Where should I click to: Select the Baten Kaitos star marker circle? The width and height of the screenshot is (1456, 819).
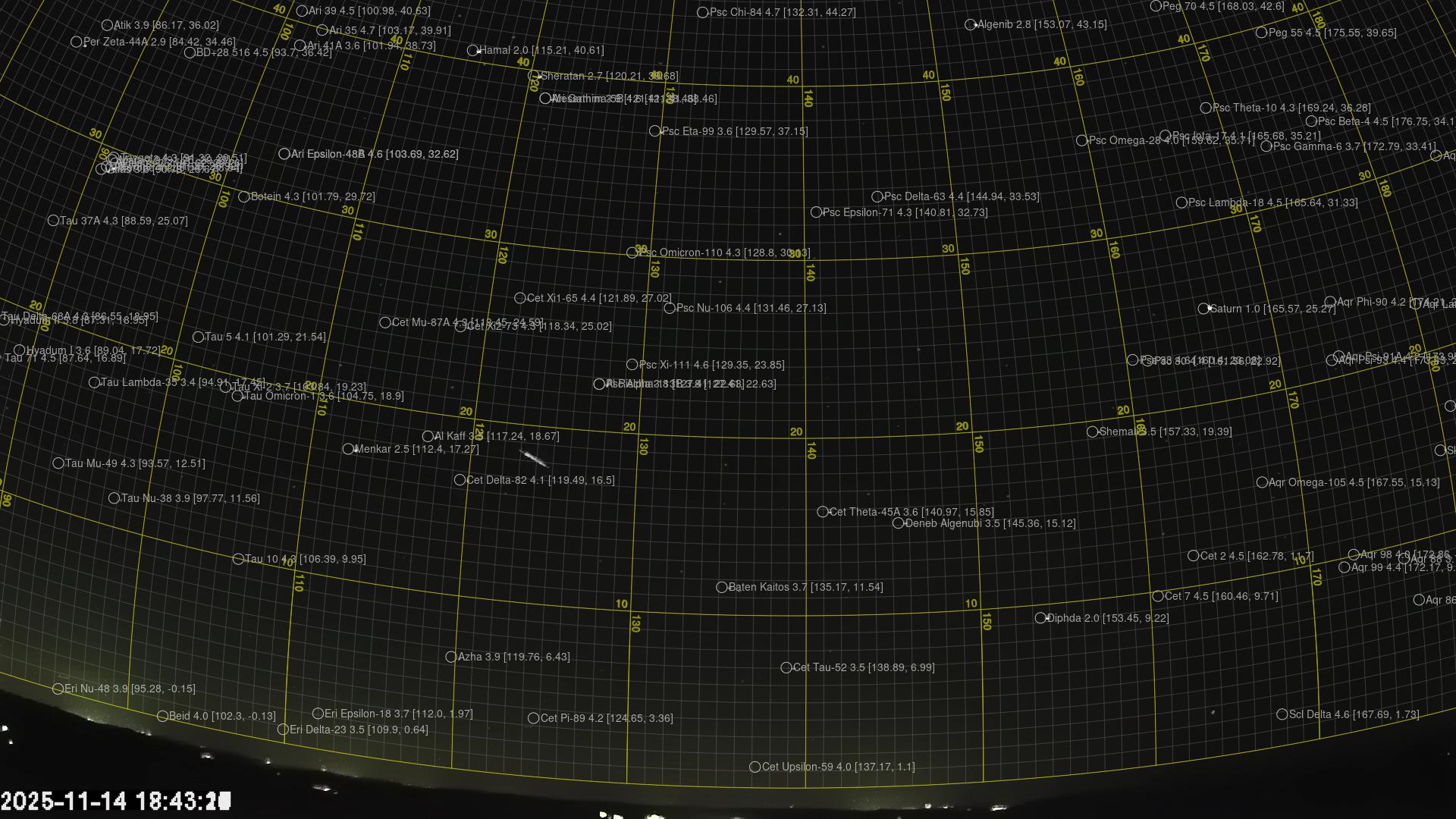[722, 587]
